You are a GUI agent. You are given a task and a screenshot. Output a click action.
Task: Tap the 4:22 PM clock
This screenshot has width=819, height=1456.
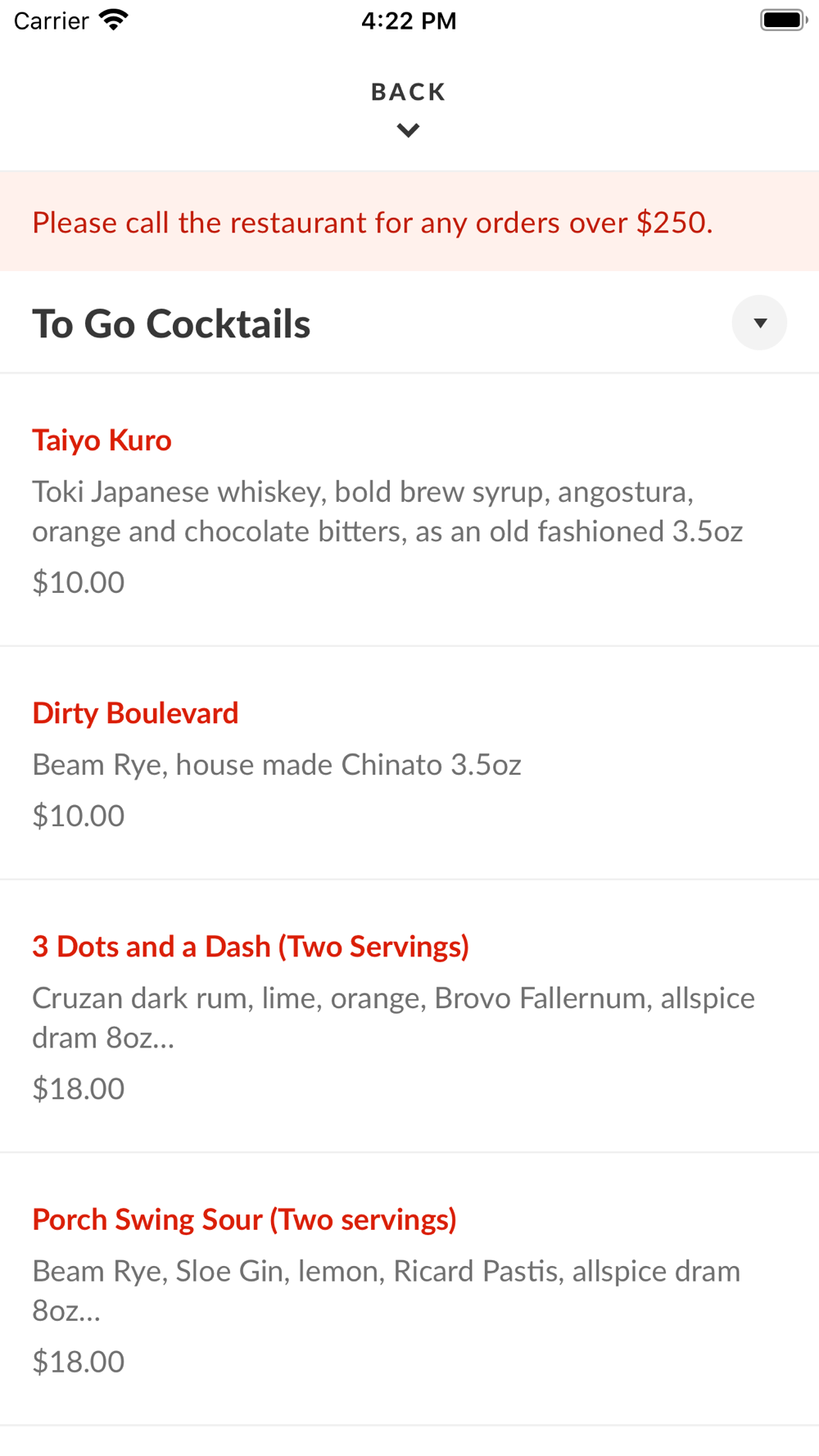click(x=409, y=20)
